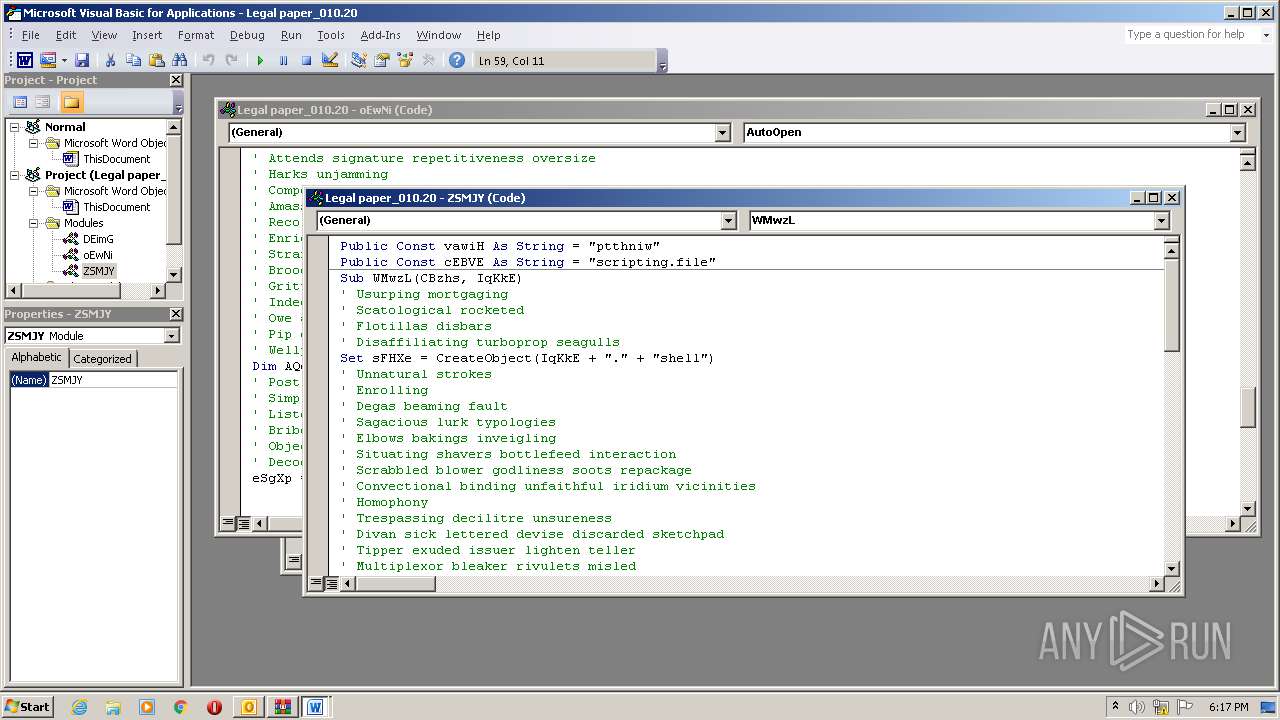Open the Insert object dropdown arrow in toolbar
This screenshot has width=1280, height=720.
(x=64, y=61)
